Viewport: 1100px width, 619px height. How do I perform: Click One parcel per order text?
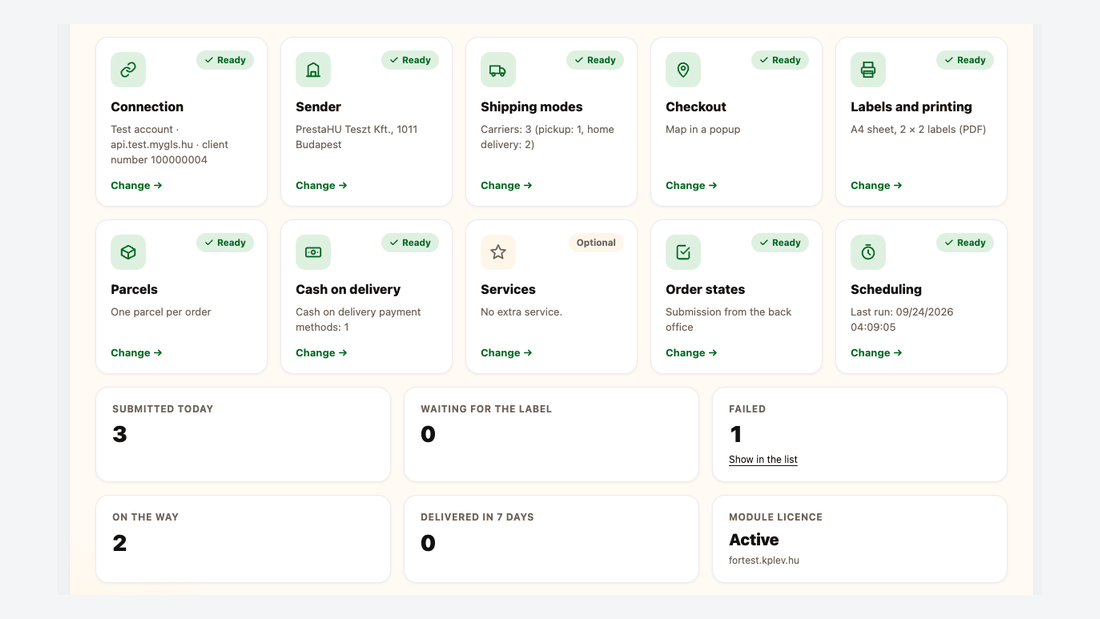161,312
